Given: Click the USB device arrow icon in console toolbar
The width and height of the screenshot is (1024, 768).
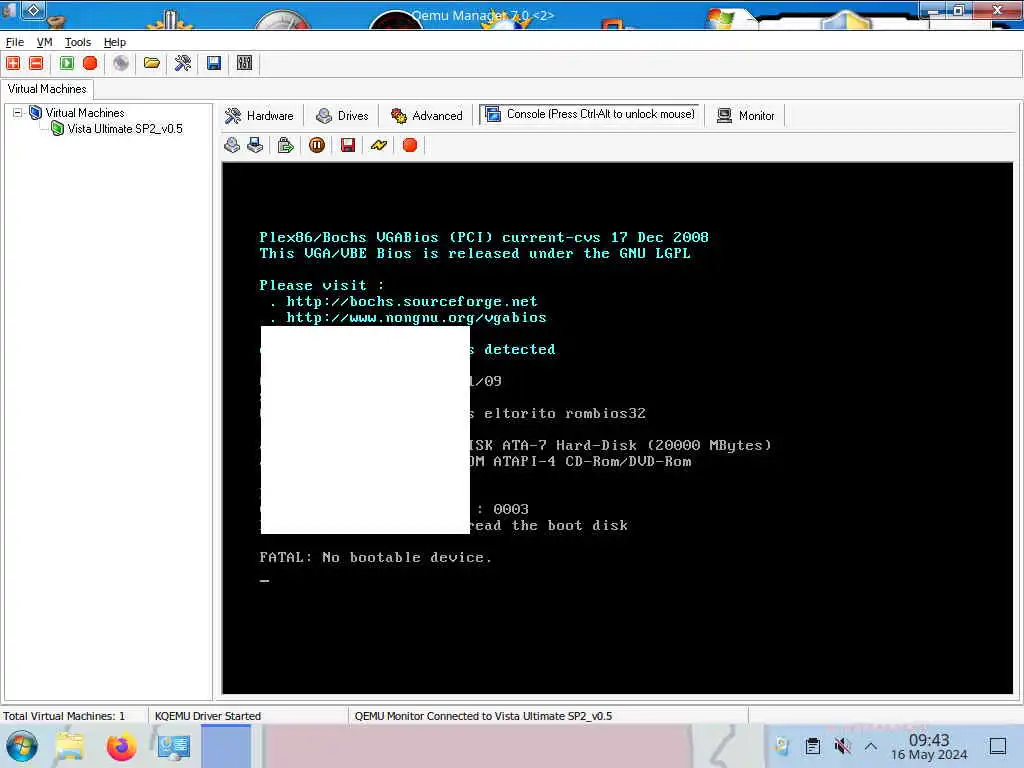Looking at the screenshot, I should click(285, 145).
